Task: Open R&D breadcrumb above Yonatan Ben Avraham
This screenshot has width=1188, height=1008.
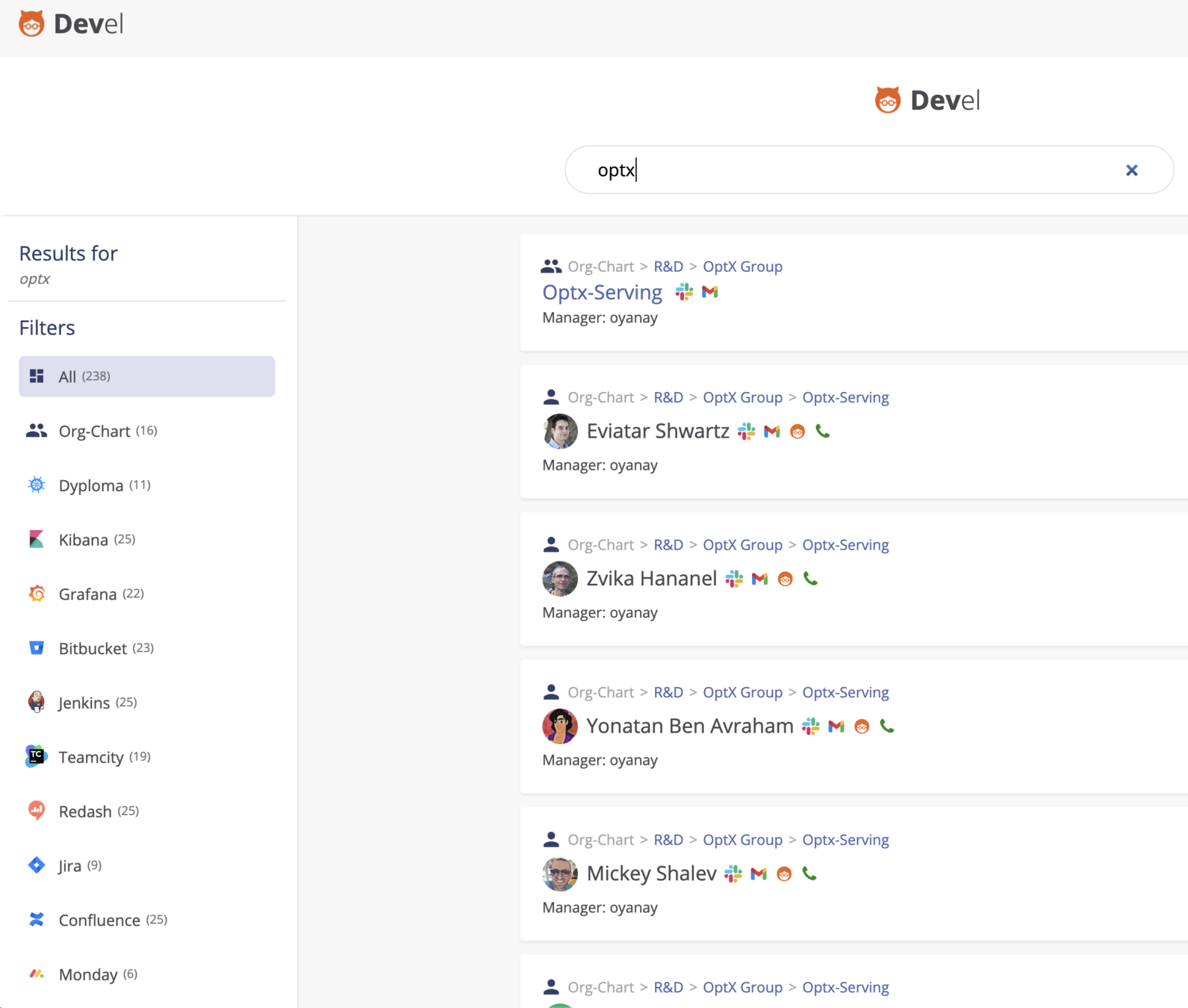Action: (668, 692)
